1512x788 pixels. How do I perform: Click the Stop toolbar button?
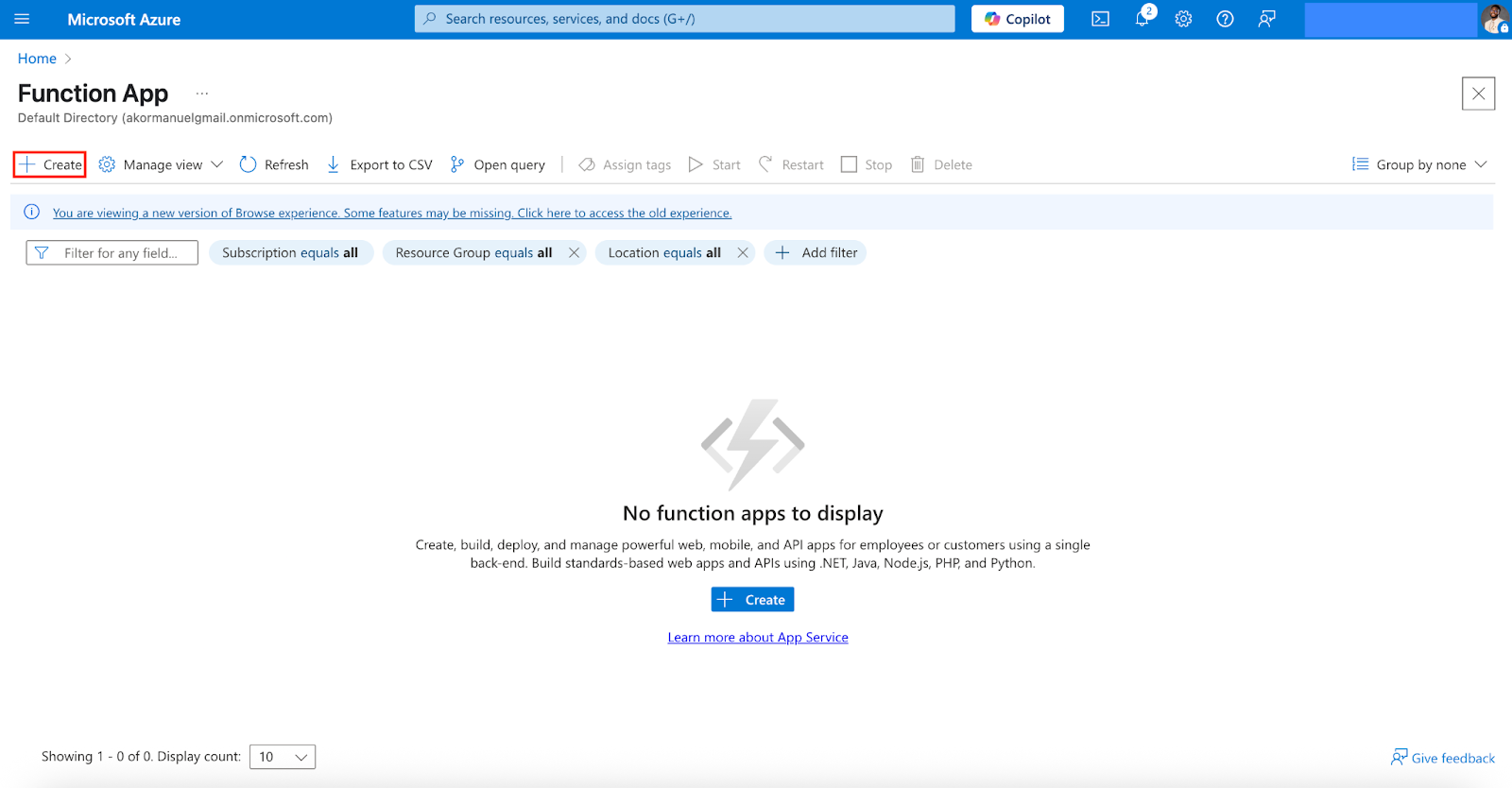[x=867, y=164]
